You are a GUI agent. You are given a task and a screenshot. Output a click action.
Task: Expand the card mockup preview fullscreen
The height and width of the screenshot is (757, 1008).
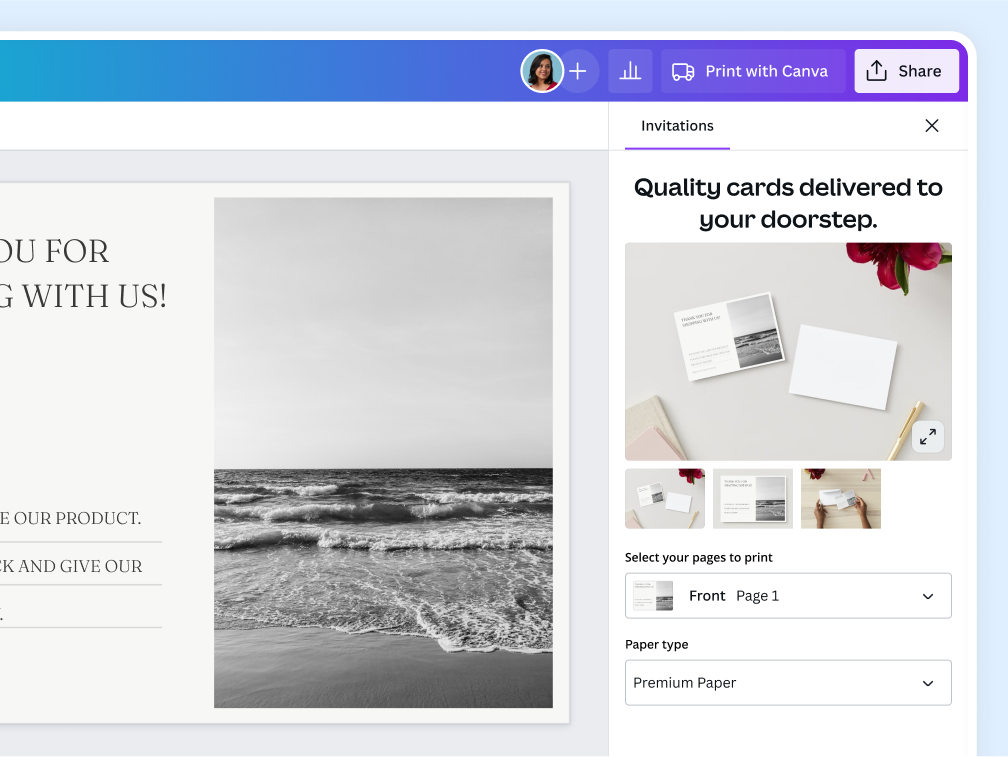point(928,437)
